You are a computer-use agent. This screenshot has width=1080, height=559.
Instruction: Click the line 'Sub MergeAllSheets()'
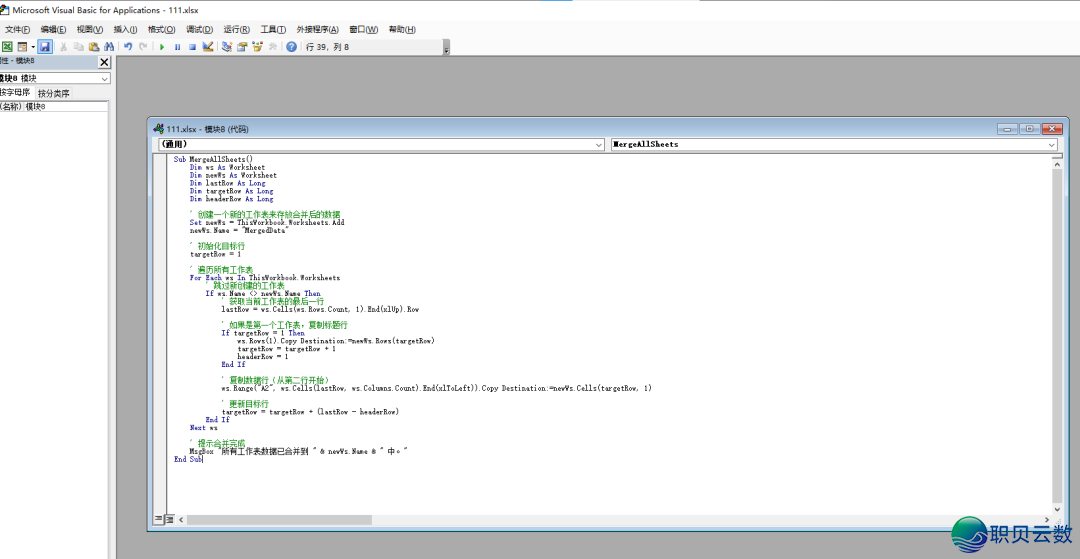tap(214, 159)
